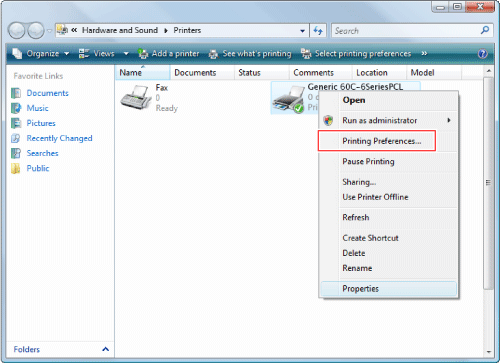Image resolution: width=500 pixels, height=363 pixels.
Task: Open the Help question mark icon
Action: (482, 54)
